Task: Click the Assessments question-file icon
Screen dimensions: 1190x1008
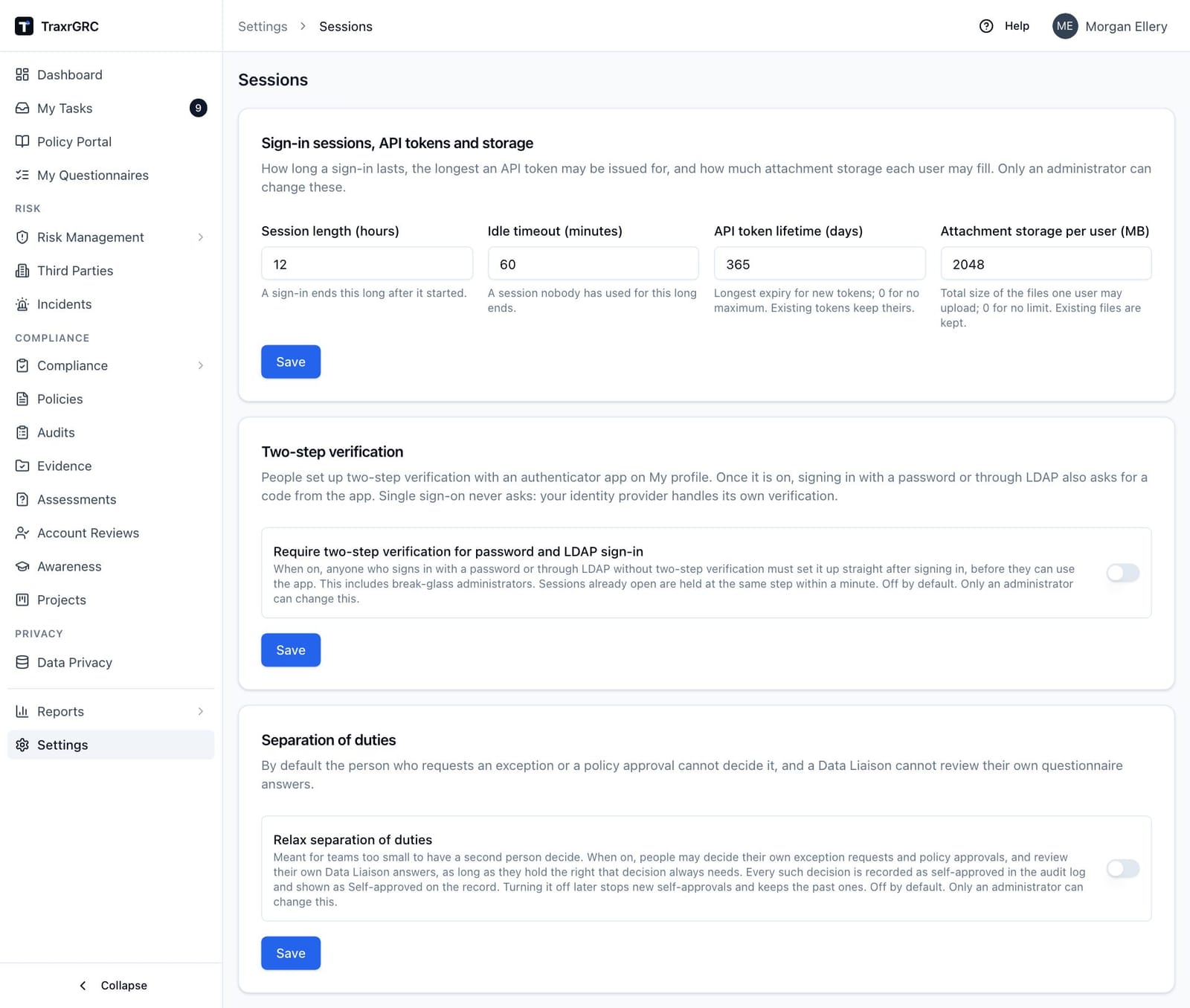Action: (22, 499)
